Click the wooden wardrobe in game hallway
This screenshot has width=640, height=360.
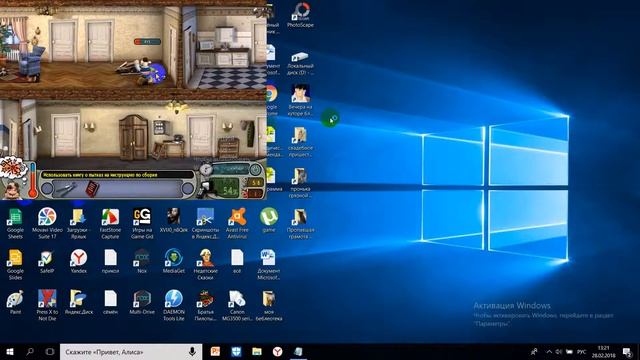click(133, 138)
